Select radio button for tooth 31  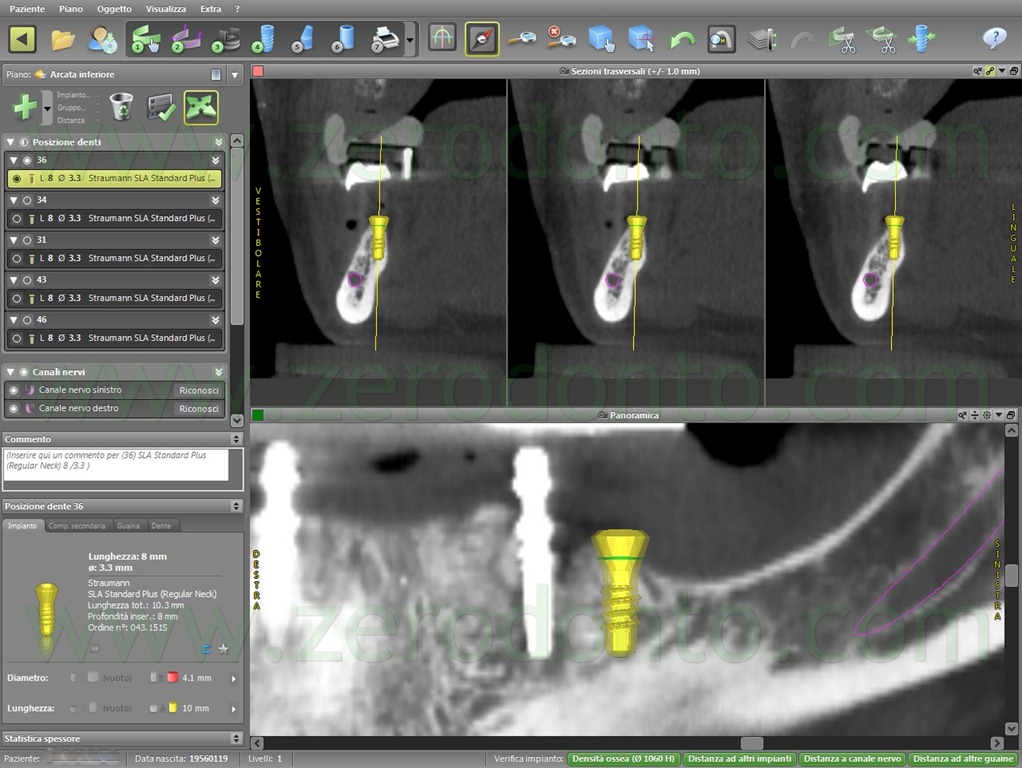[27, 240]
